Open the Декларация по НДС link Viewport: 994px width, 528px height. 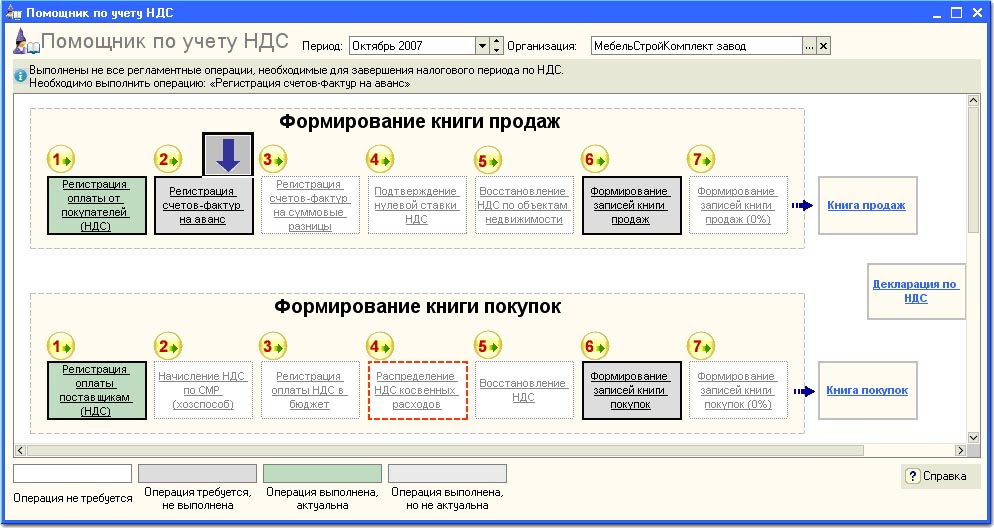pyautogui.click(x=915, y=291)
